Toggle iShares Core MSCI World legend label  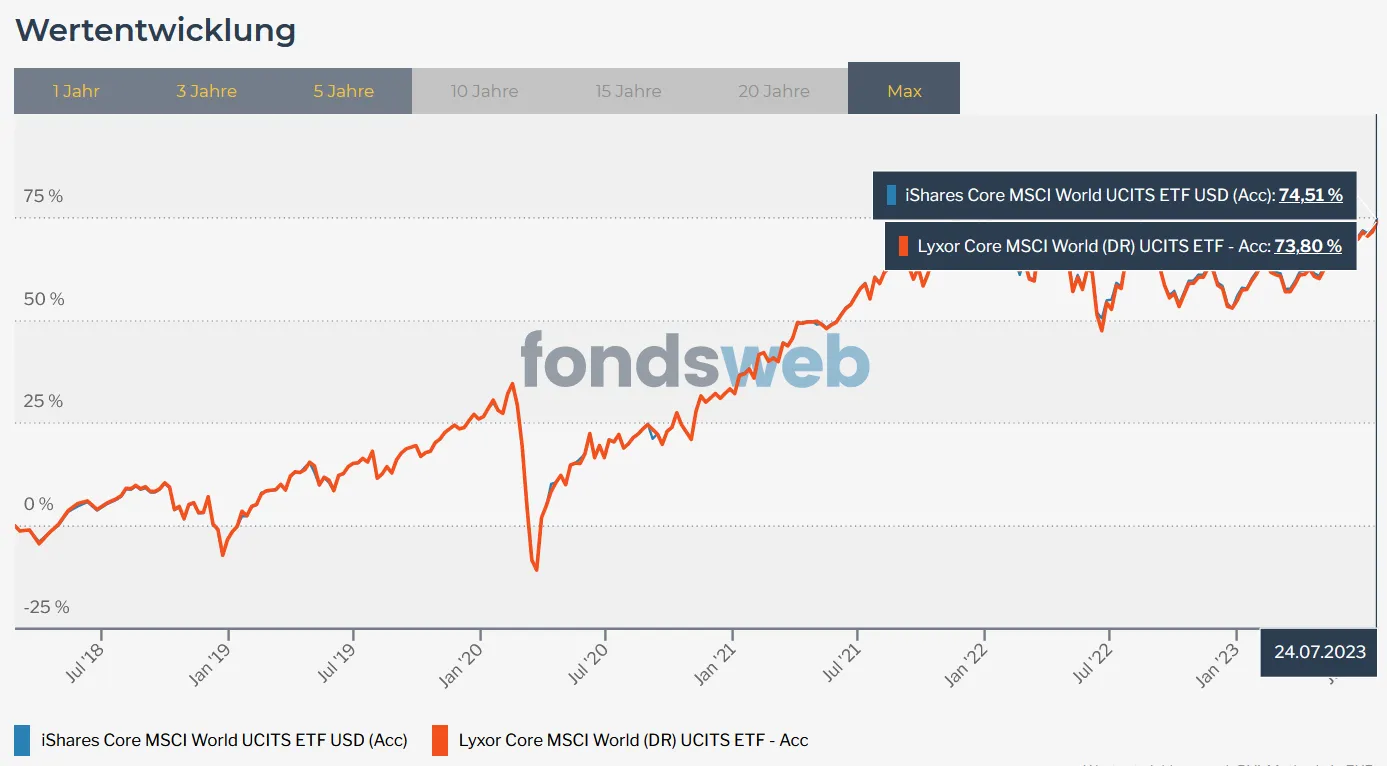click(225, 741)
